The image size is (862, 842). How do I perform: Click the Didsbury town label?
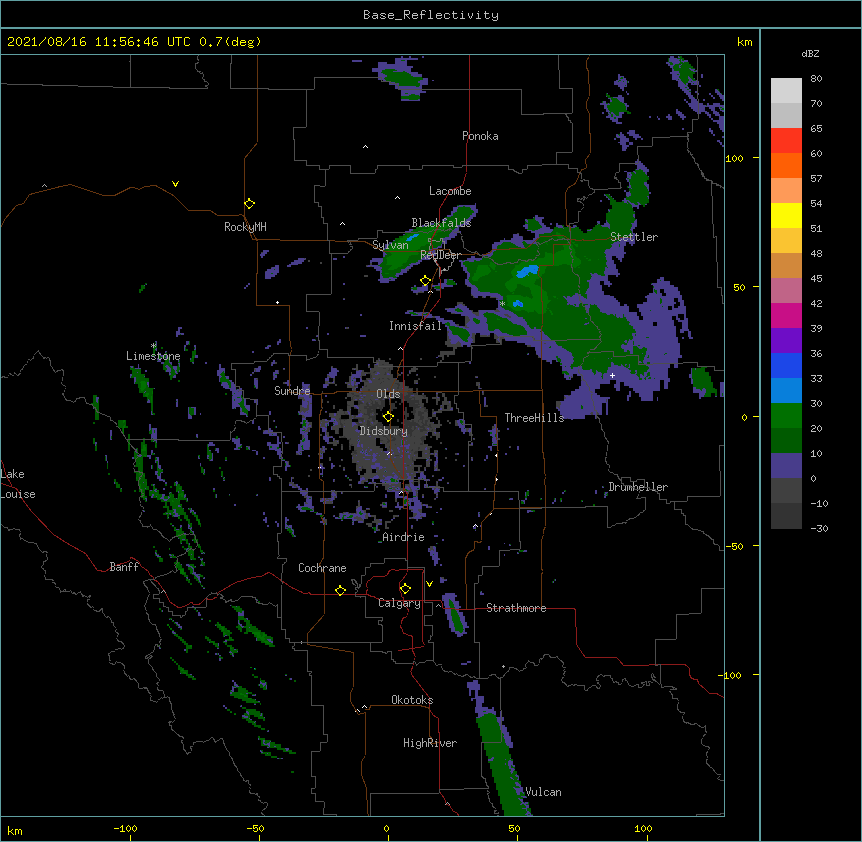(384, 431)
